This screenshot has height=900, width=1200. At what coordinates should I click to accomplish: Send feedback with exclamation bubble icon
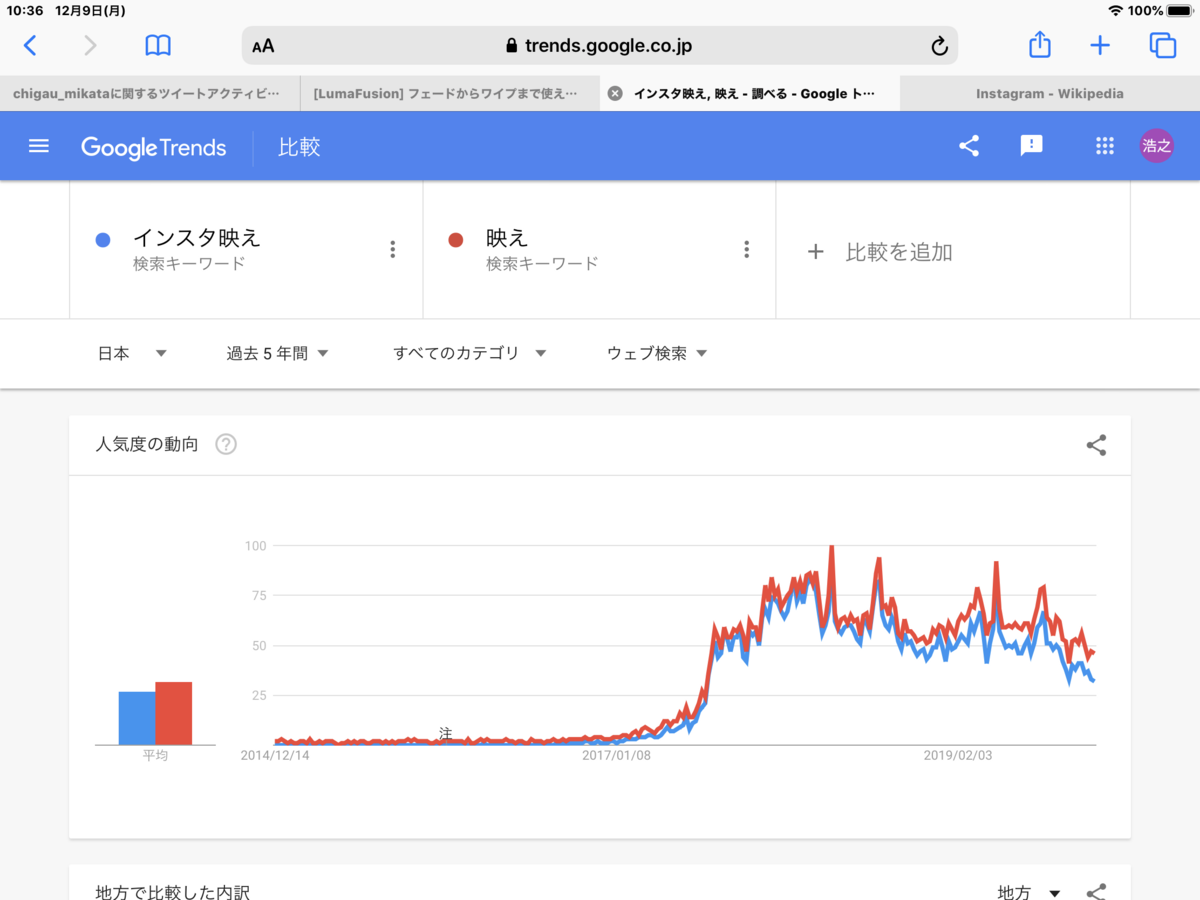pyautogui.click(x=1031, y=146)
